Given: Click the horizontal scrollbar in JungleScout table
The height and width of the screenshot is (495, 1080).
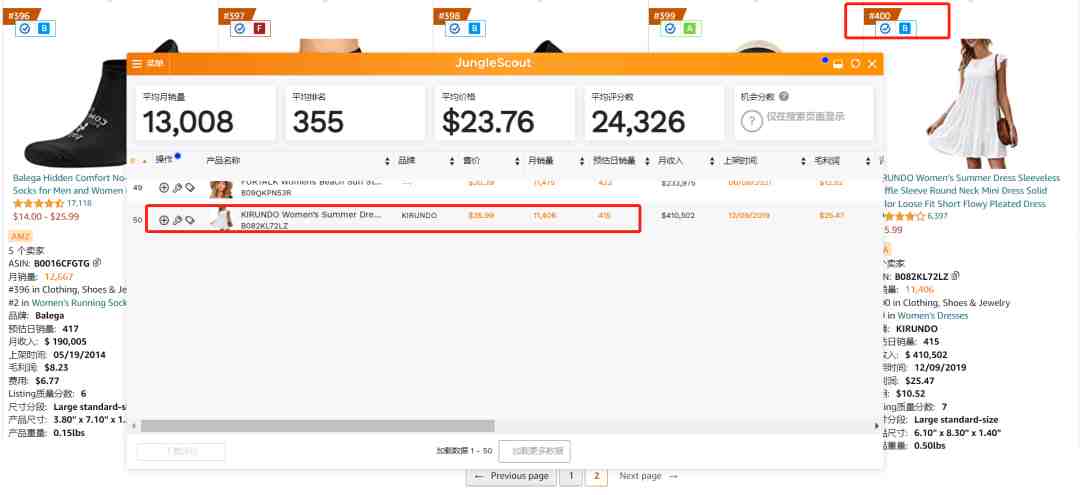Looking at the screenshot, I should tap(318, 426).
